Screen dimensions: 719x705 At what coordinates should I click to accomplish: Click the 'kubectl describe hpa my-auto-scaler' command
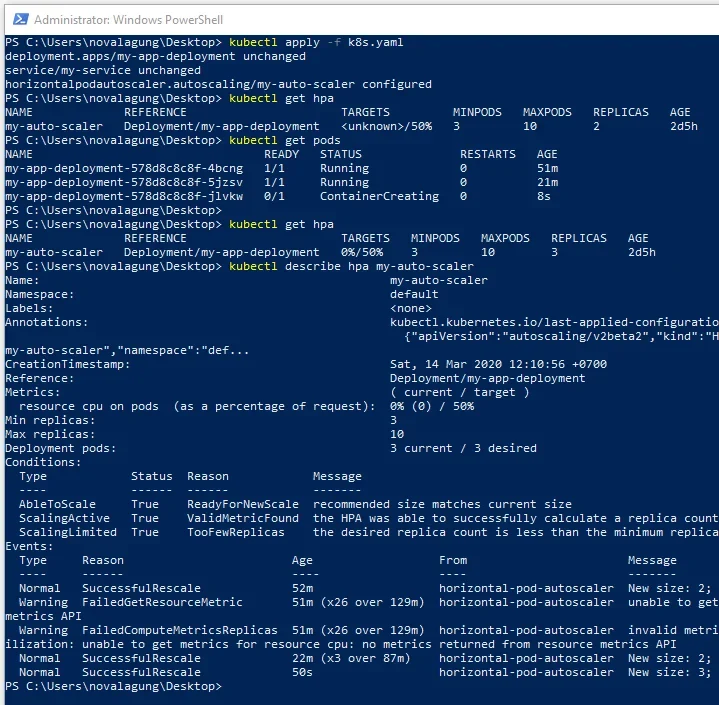pos(351,266)
